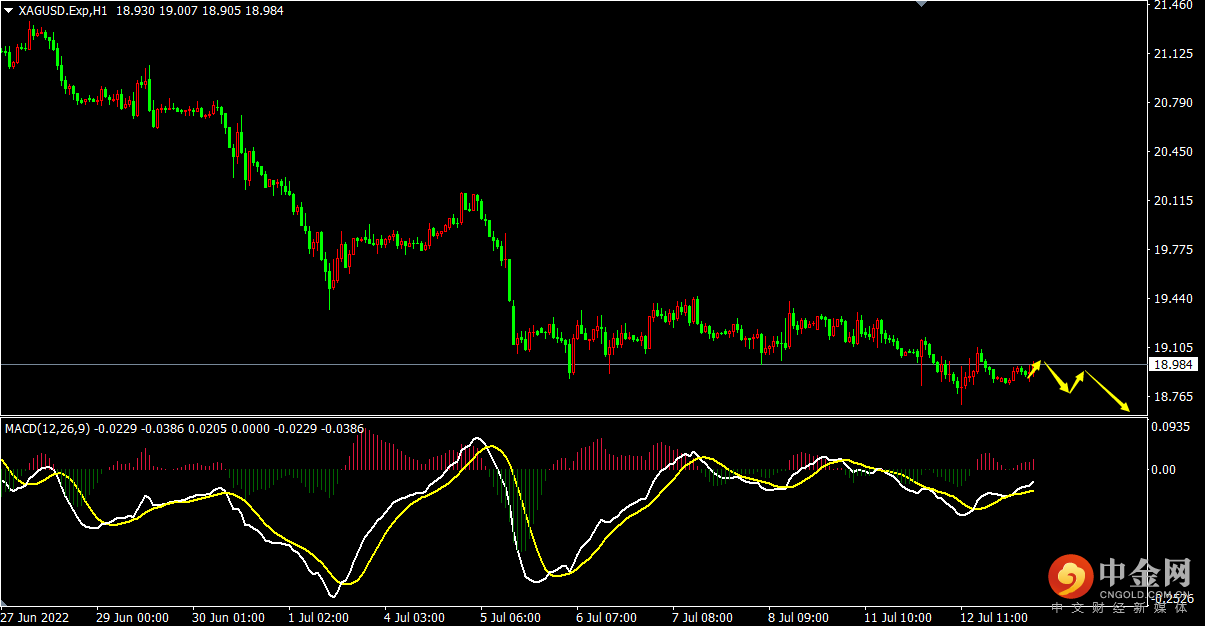Click the 5 Jul 06:00 time axis label
Screen dimensions: 1205x626
510,618
